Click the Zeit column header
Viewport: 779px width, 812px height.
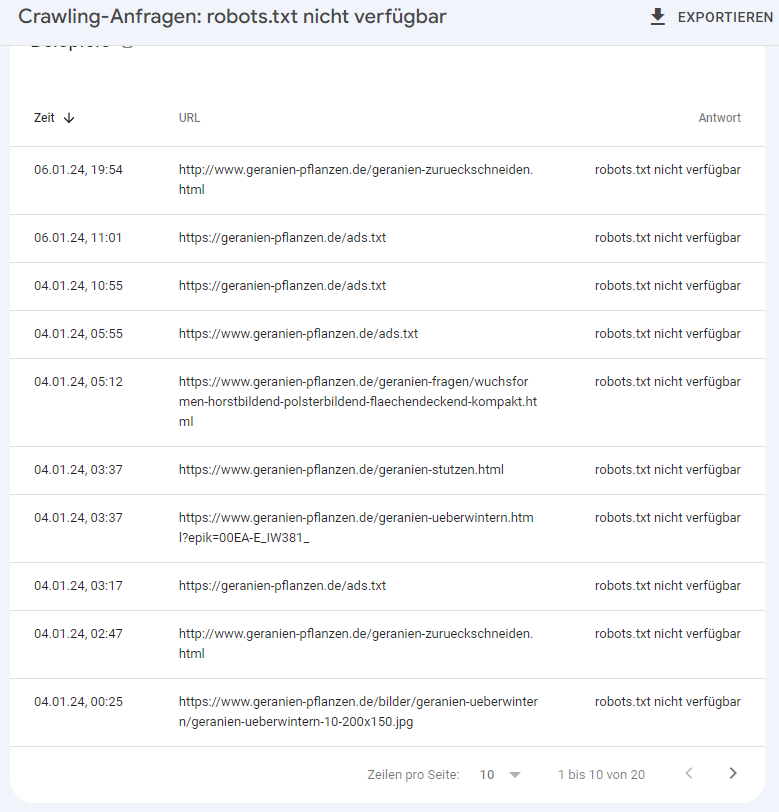coord(44,118)
